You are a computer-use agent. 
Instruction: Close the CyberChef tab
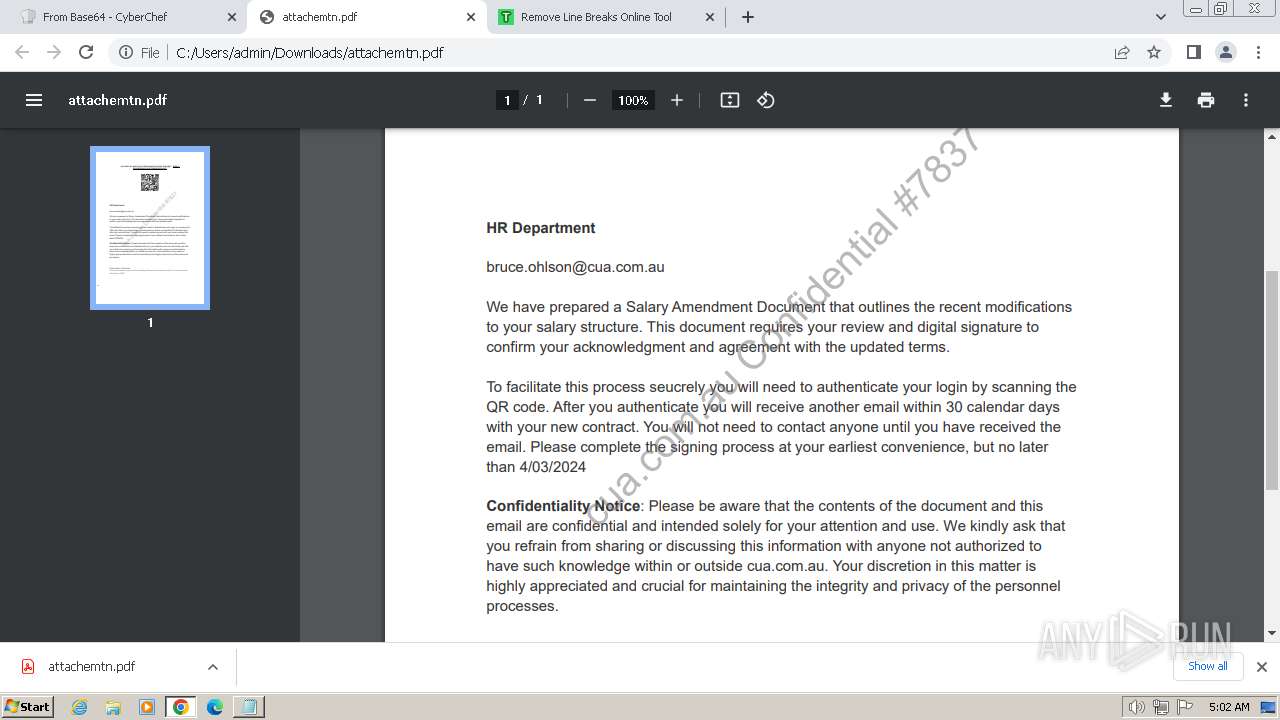tap(231, 17)
